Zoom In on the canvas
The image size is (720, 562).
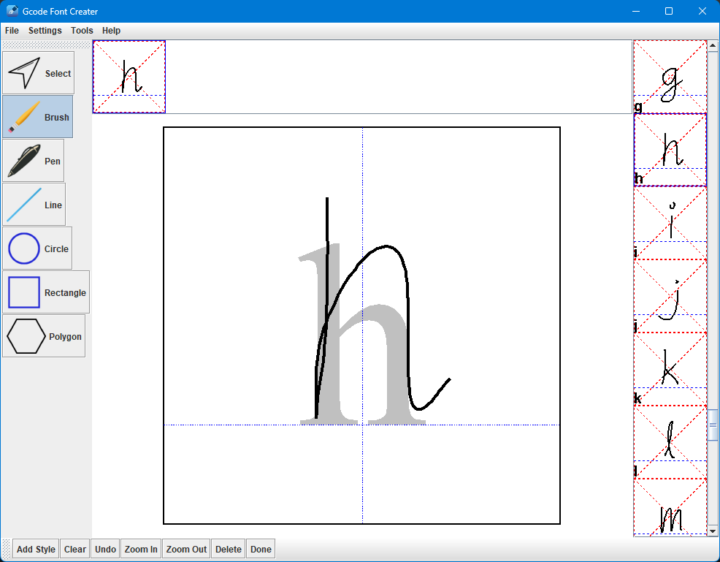click(141, 549)
